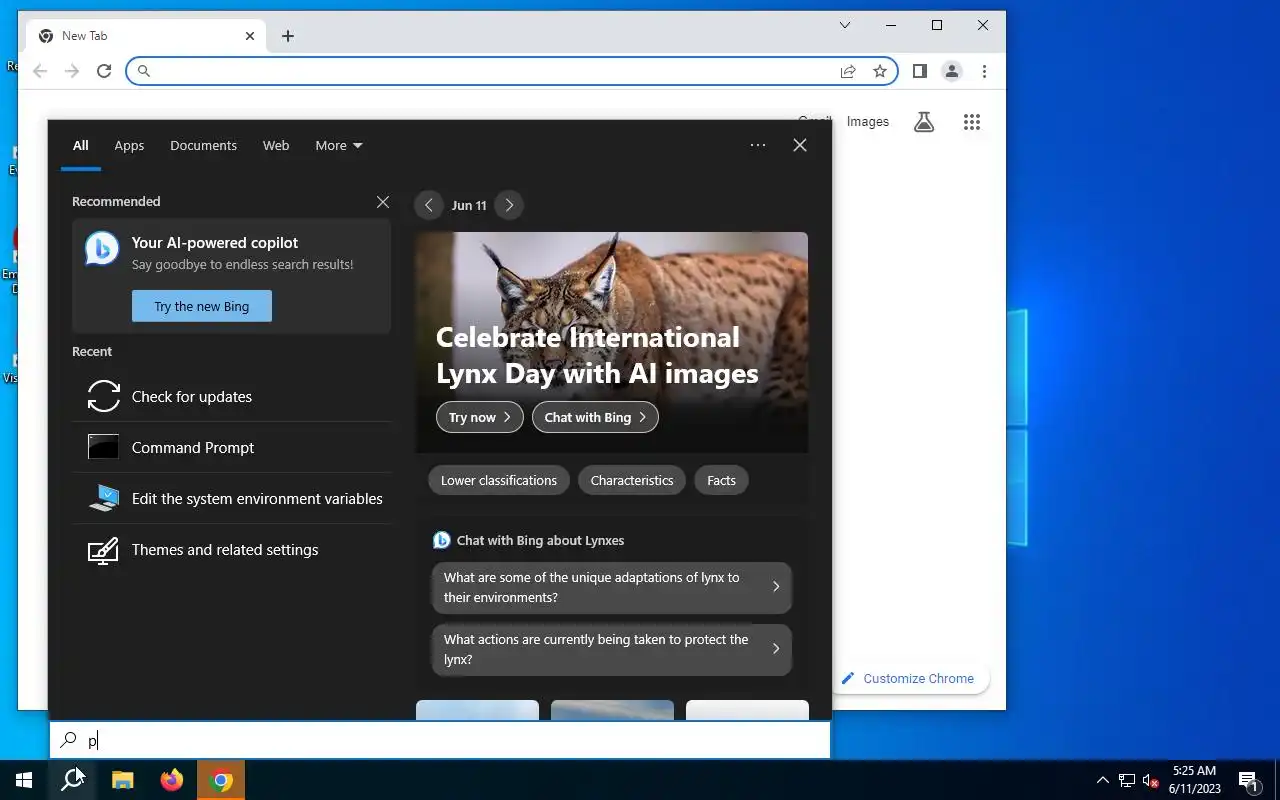Close the Windows search panel
Viewport: 1280px width, 800px height.
(x=800, y=145)
